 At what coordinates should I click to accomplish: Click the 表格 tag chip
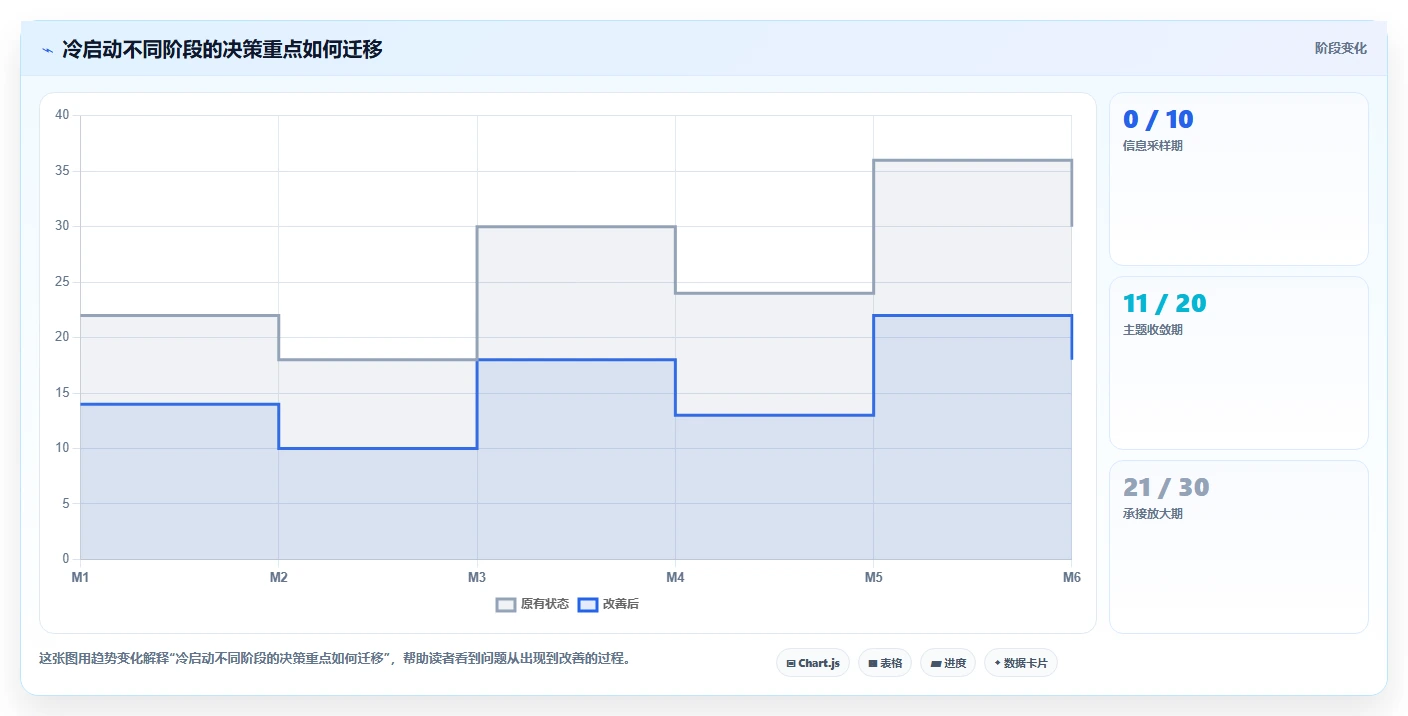click(x=885, y=663)
